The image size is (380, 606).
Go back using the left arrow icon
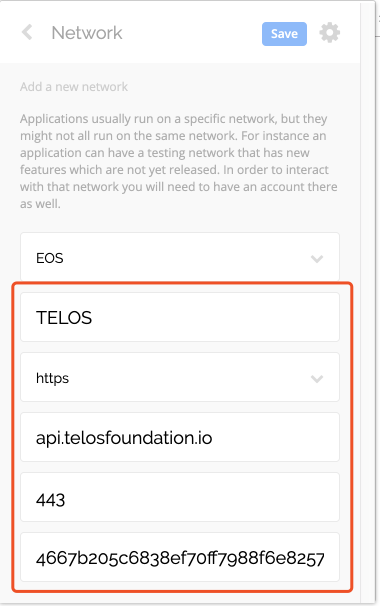coord(27,32)
